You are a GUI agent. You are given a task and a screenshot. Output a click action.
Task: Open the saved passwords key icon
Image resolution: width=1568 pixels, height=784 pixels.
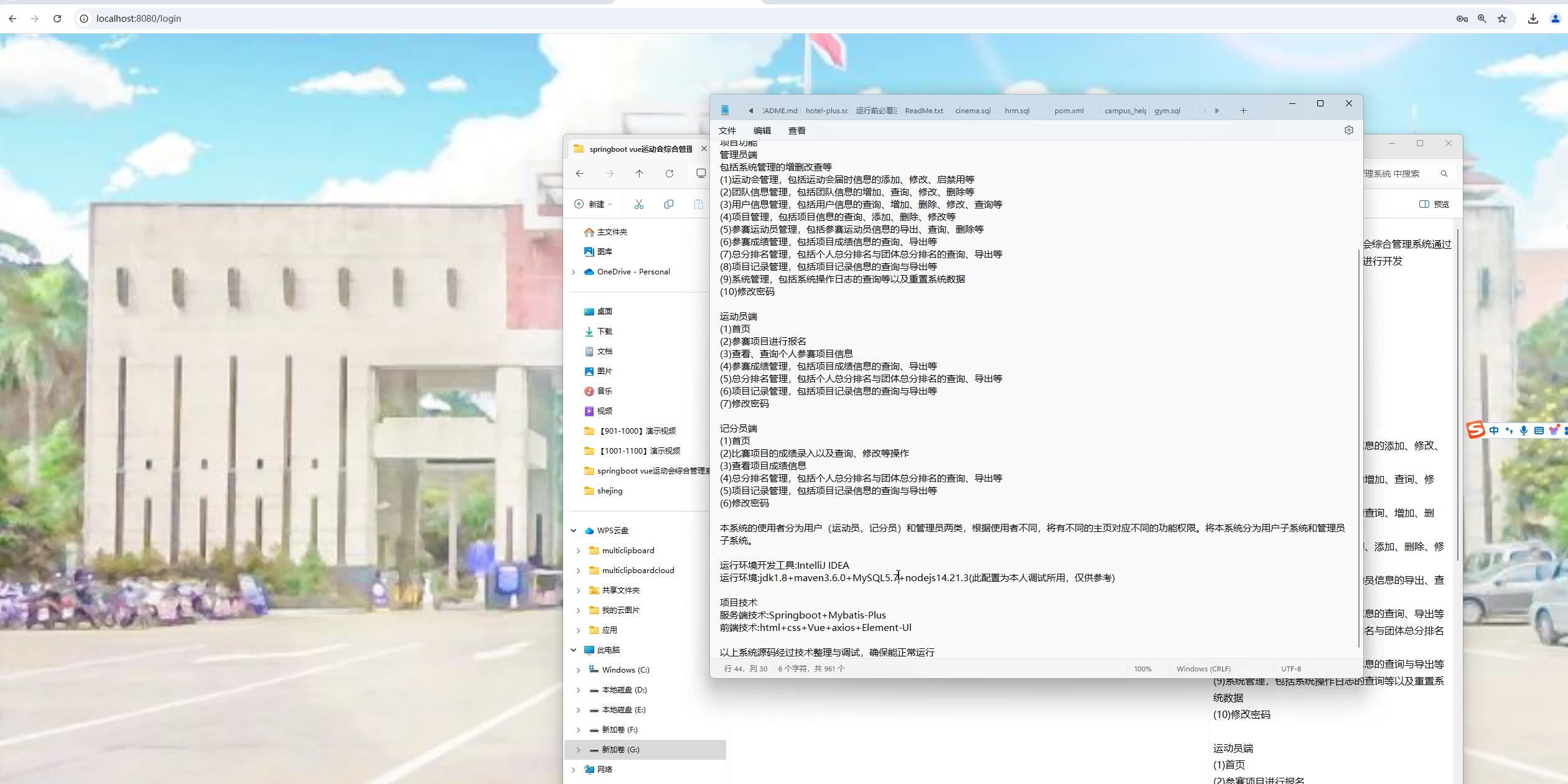click(x=1462, y=19)
